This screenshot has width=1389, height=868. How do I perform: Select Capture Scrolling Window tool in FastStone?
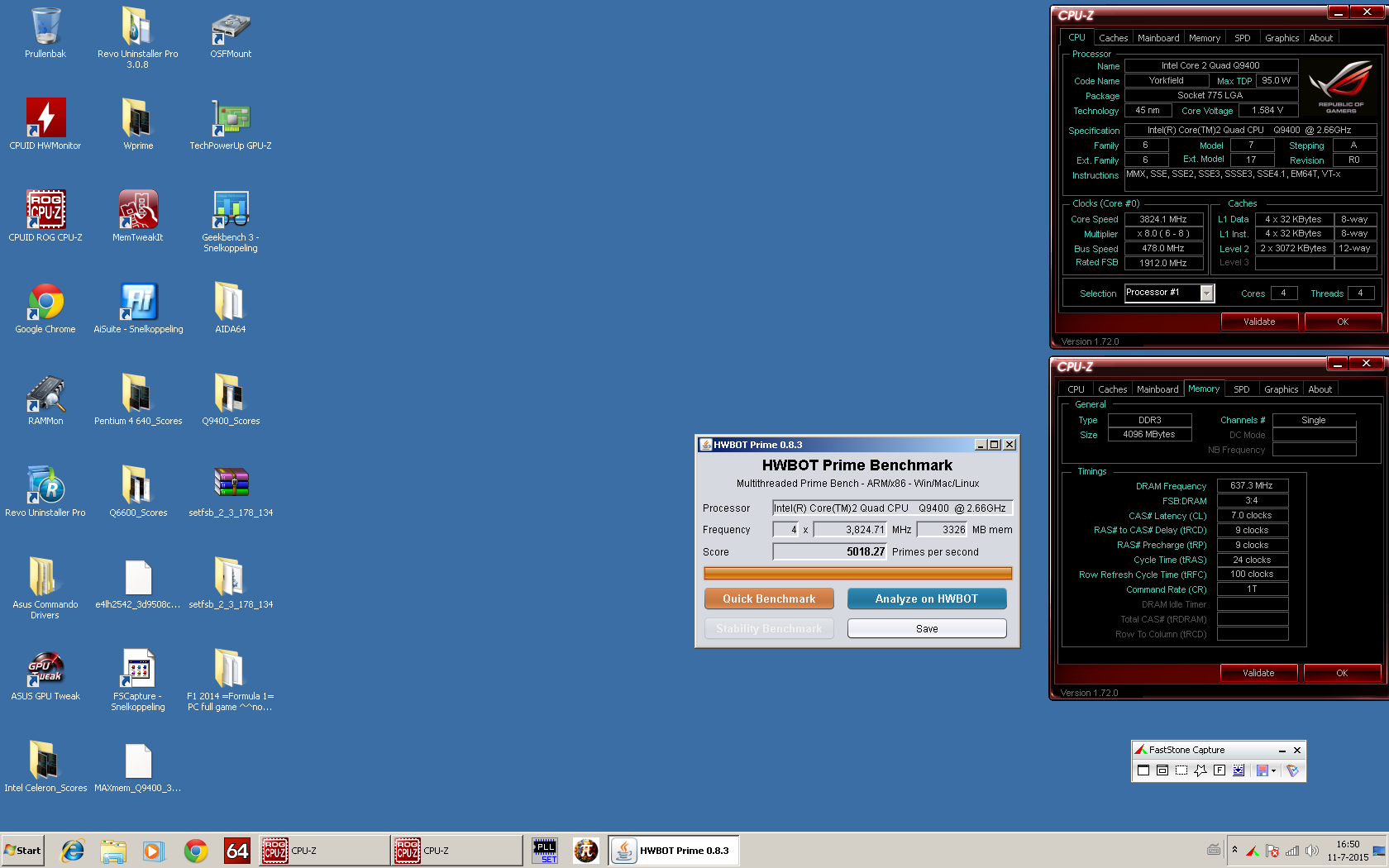1239,770
